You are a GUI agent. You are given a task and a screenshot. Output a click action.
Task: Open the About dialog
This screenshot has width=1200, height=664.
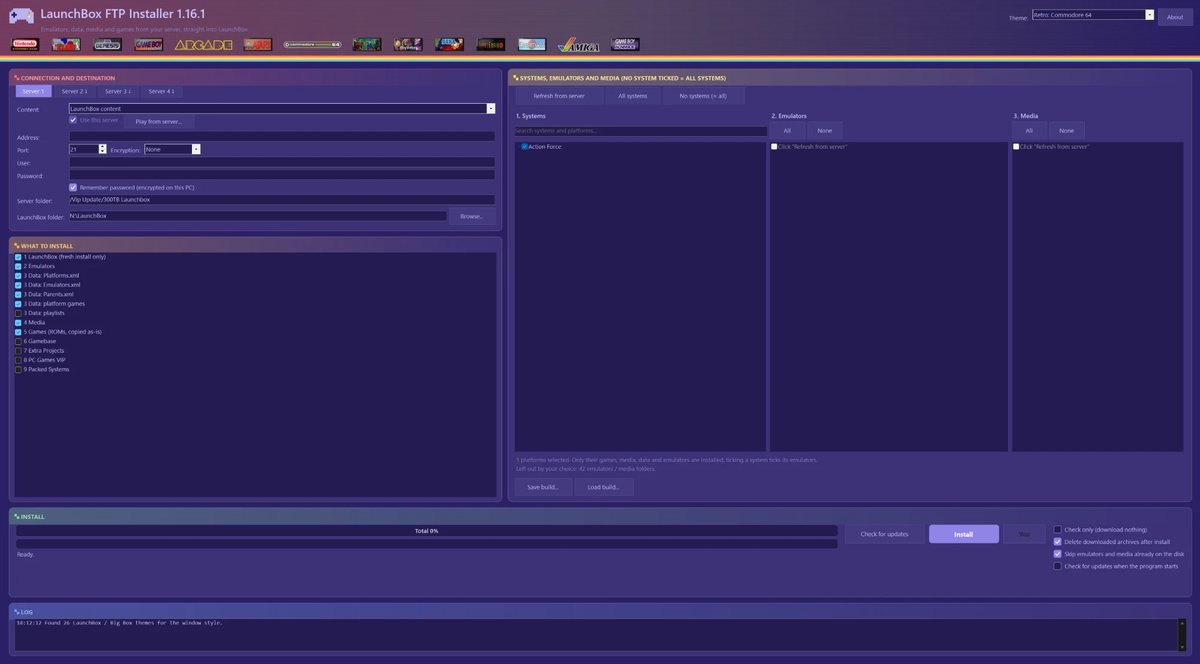point(1175,17)
